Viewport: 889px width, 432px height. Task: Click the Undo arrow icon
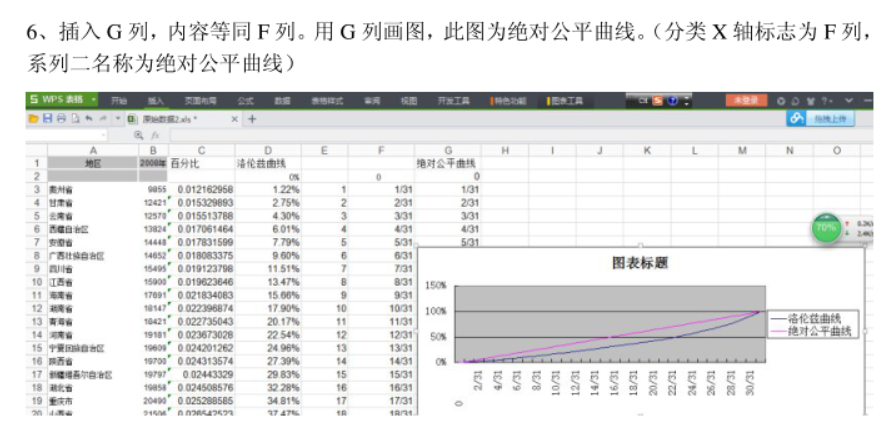(x=88, y=119)
